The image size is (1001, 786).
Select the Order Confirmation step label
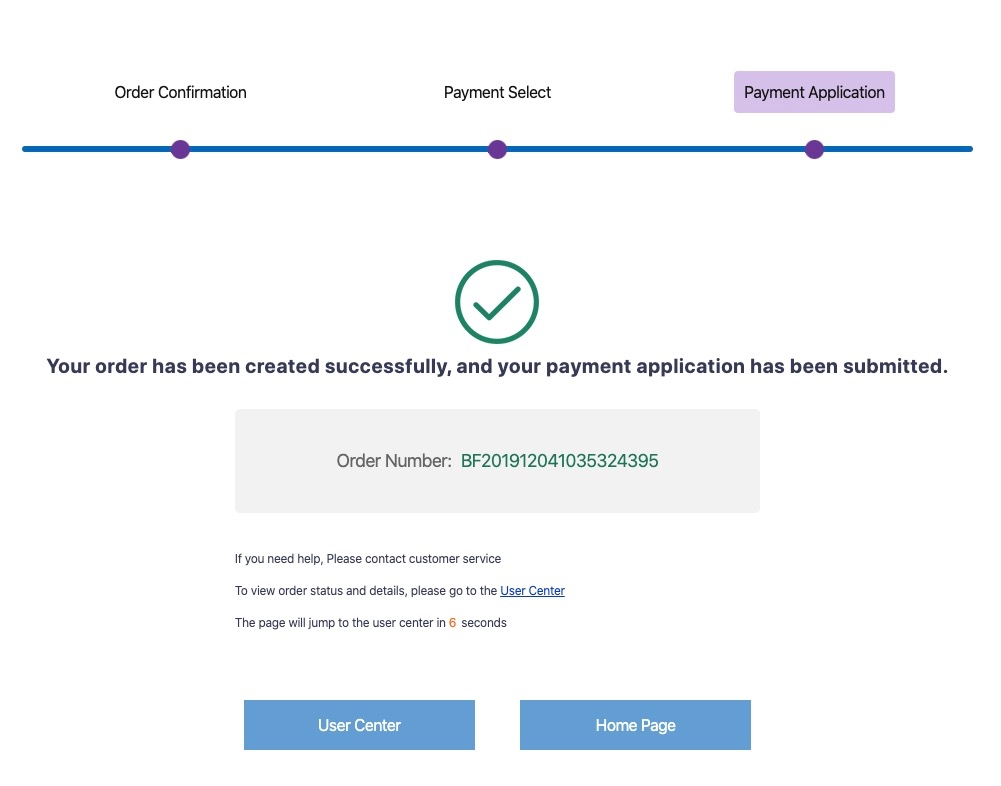tap(180, 92)
